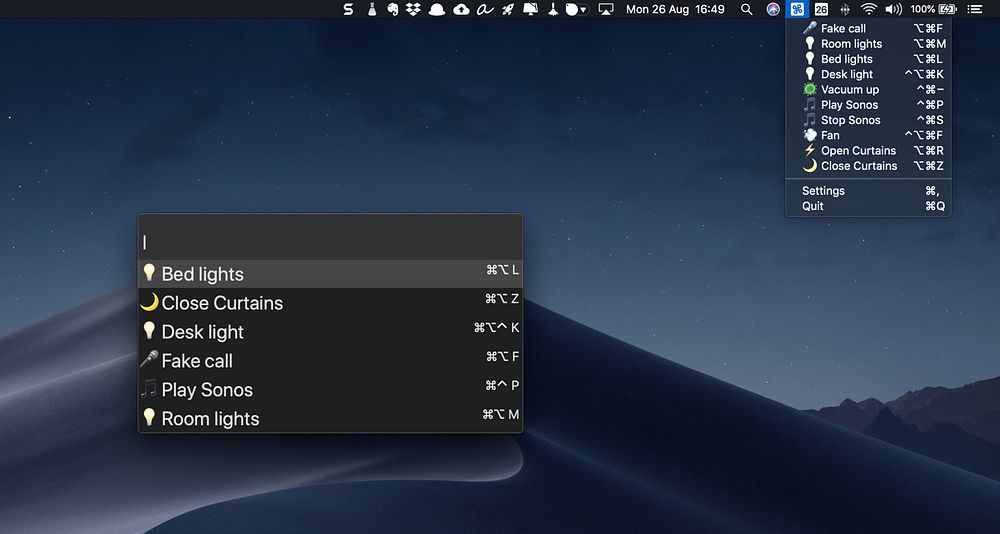Screen dimensions: 1000x534
Task: Click the hard hat icon in menu bar
Action: (x=437, y=9)
